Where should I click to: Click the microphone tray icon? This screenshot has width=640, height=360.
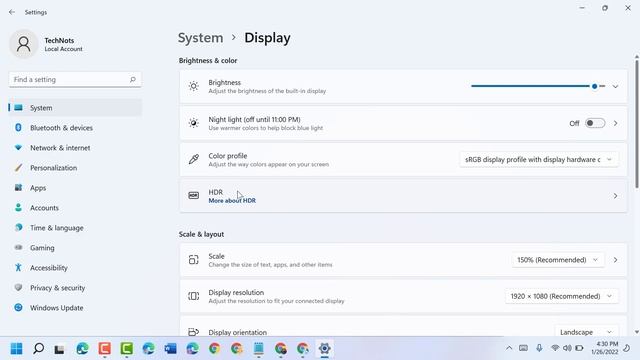539,348
